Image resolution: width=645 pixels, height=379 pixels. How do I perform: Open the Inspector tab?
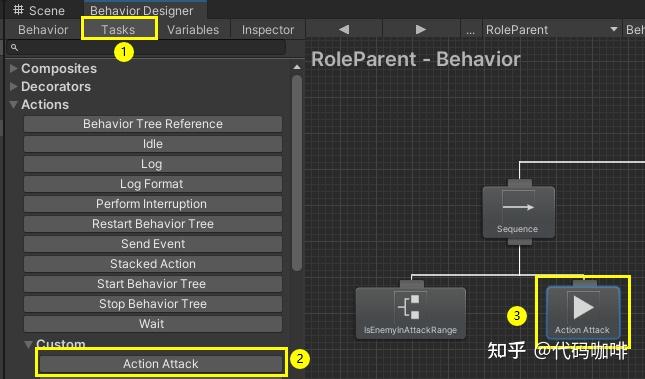[268, 30]
